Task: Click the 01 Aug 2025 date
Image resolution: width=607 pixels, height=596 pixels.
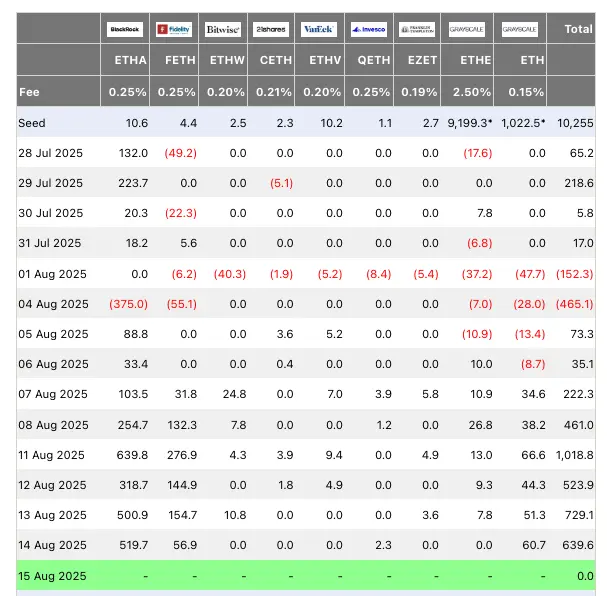Action: click(52, 274)
